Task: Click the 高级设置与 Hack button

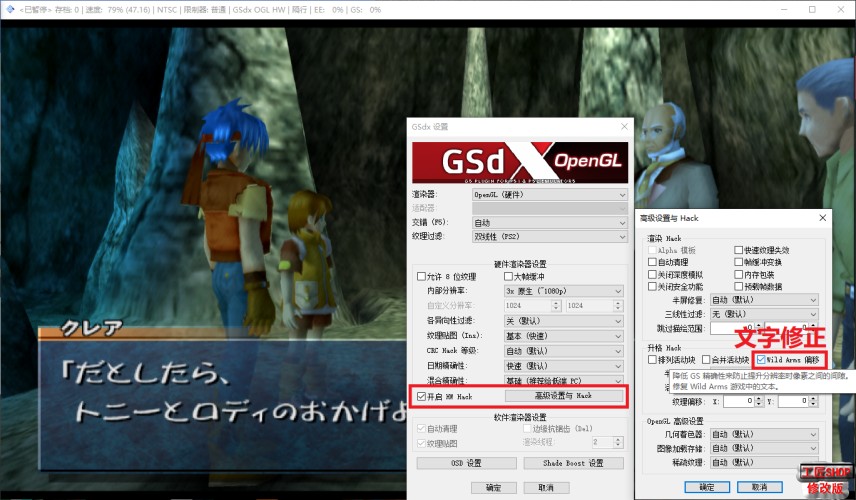Action: point(563,396)
